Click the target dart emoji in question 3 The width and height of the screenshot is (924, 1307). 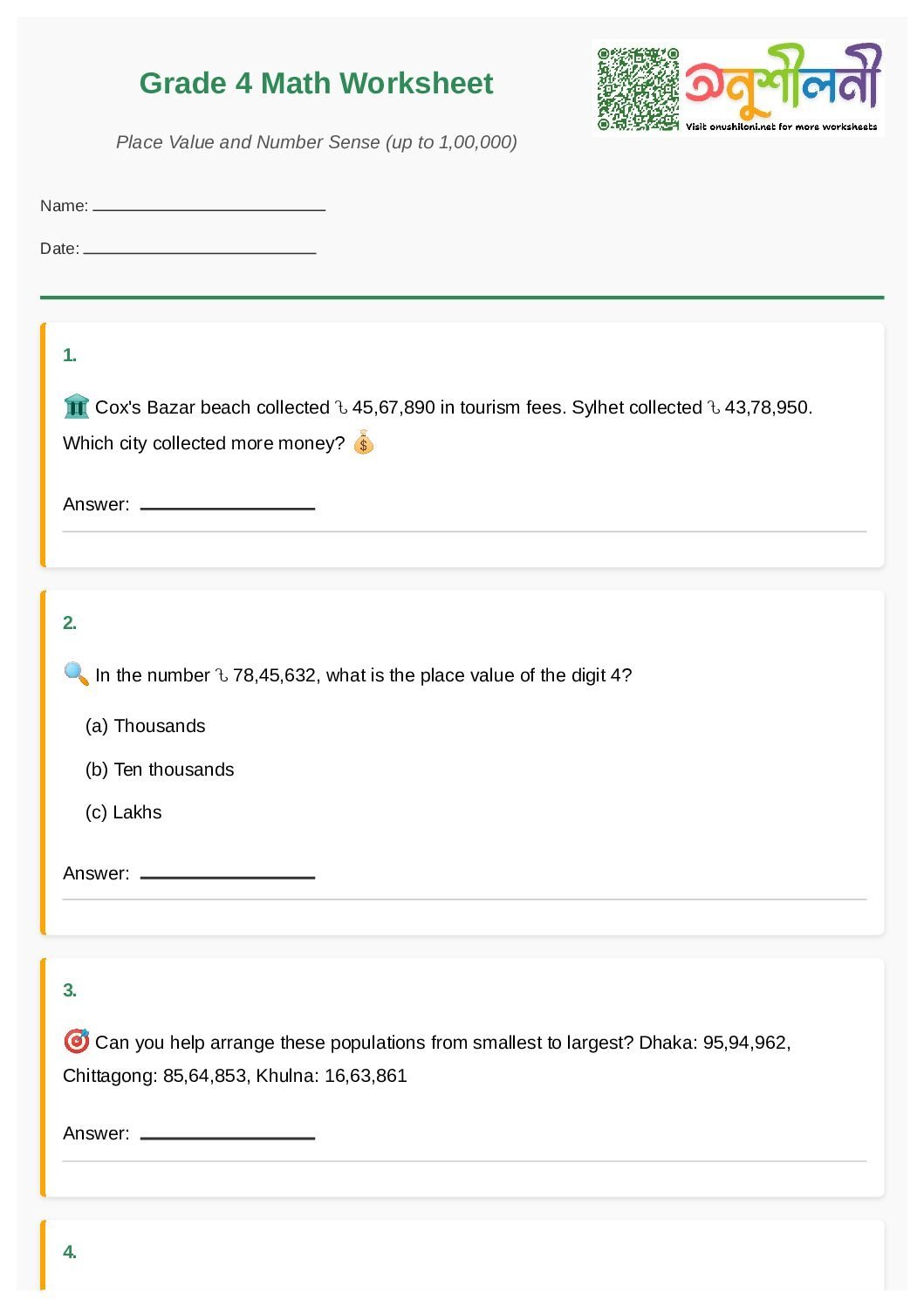77,1041
